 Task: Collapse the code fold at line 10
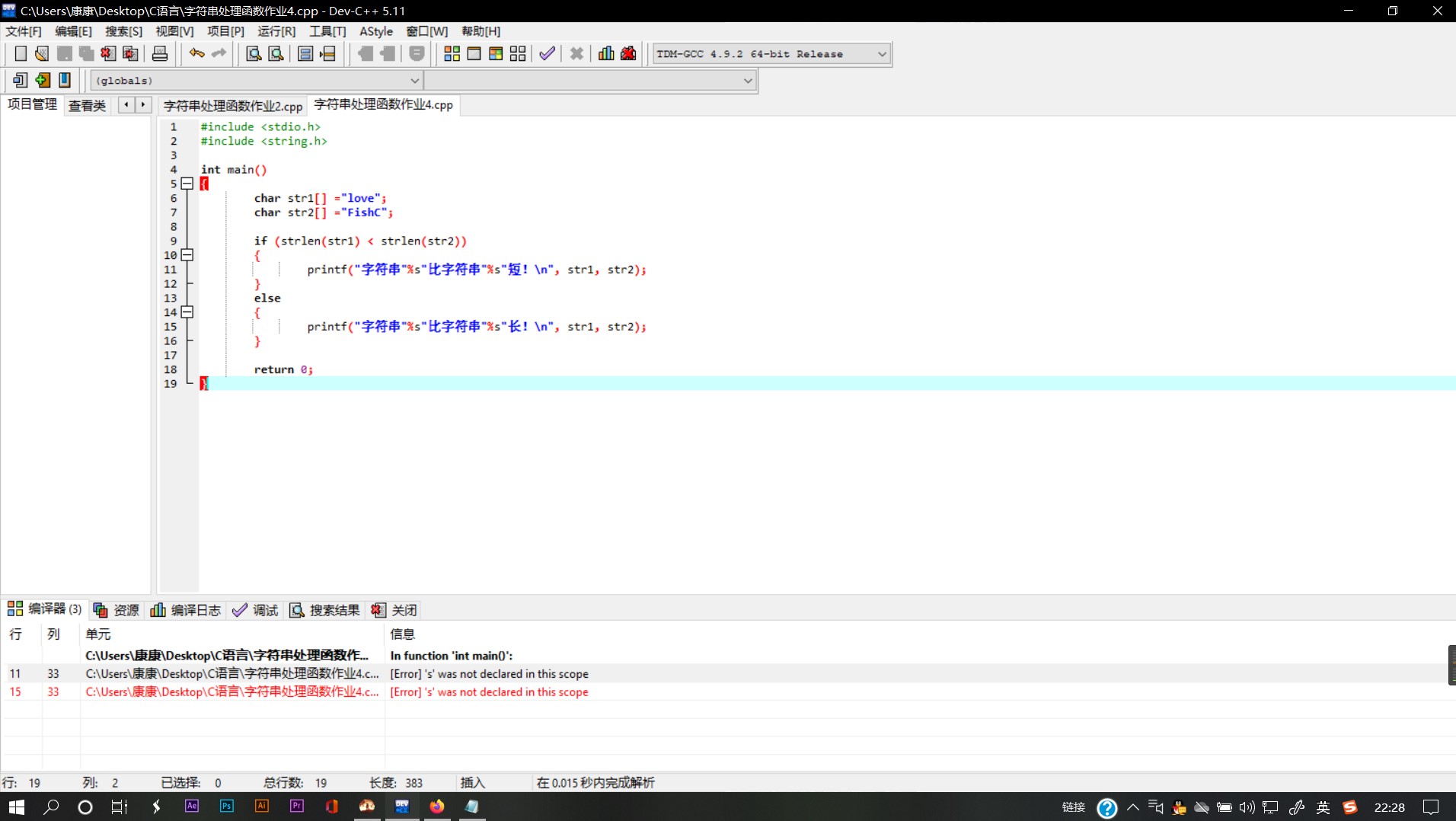tap(187, 255)
